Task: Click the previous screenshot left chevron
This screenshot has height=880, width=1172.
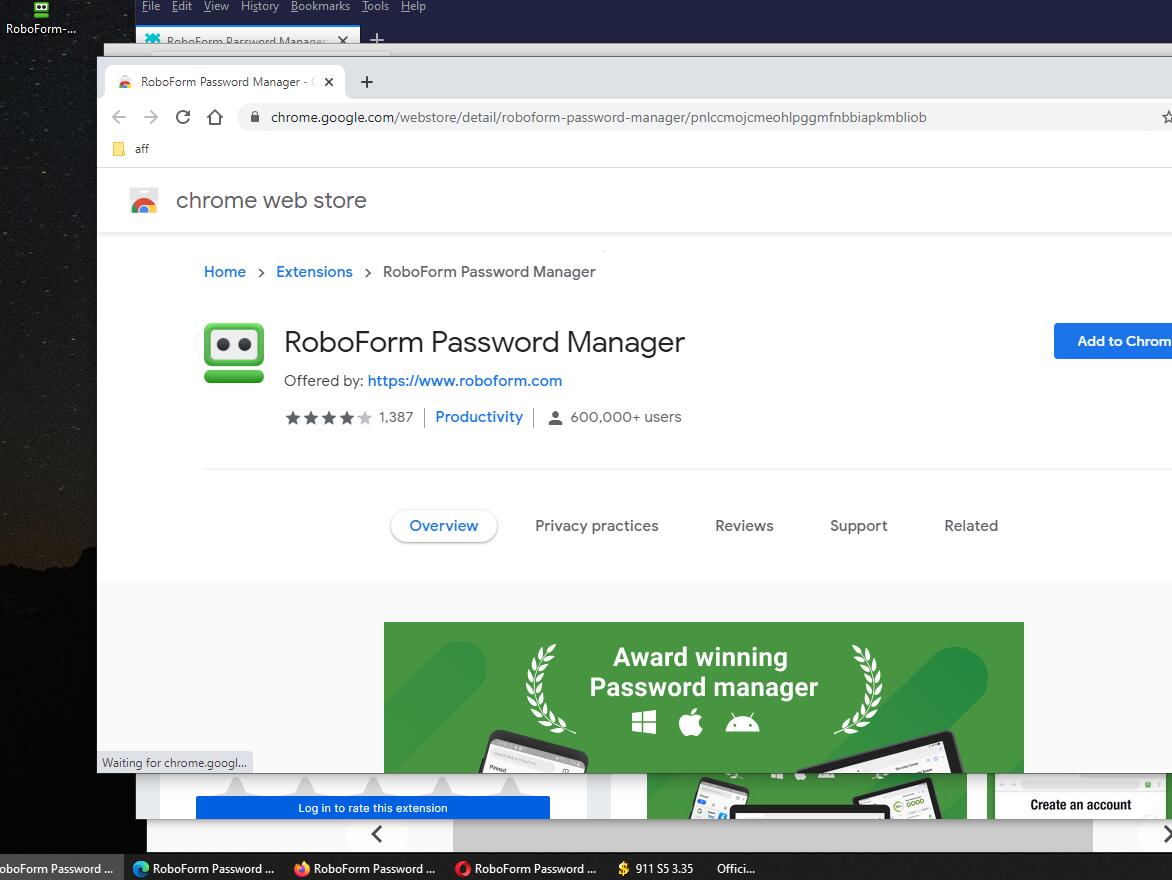Action: pos(377,834)
